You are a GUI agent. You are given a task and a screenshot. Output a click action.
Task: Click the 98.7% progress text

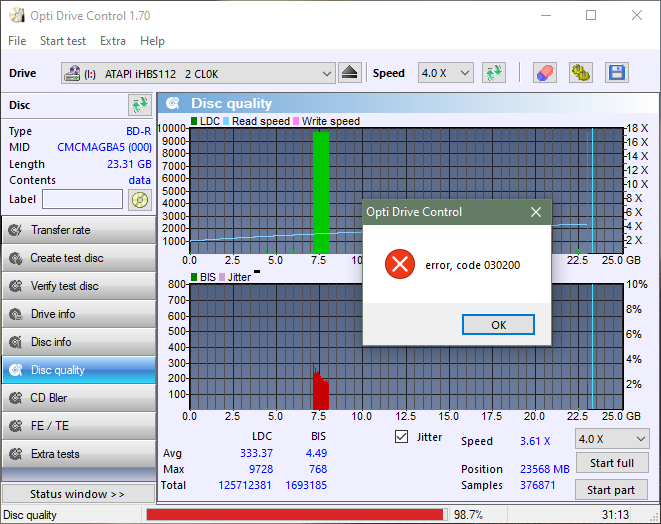468,515
